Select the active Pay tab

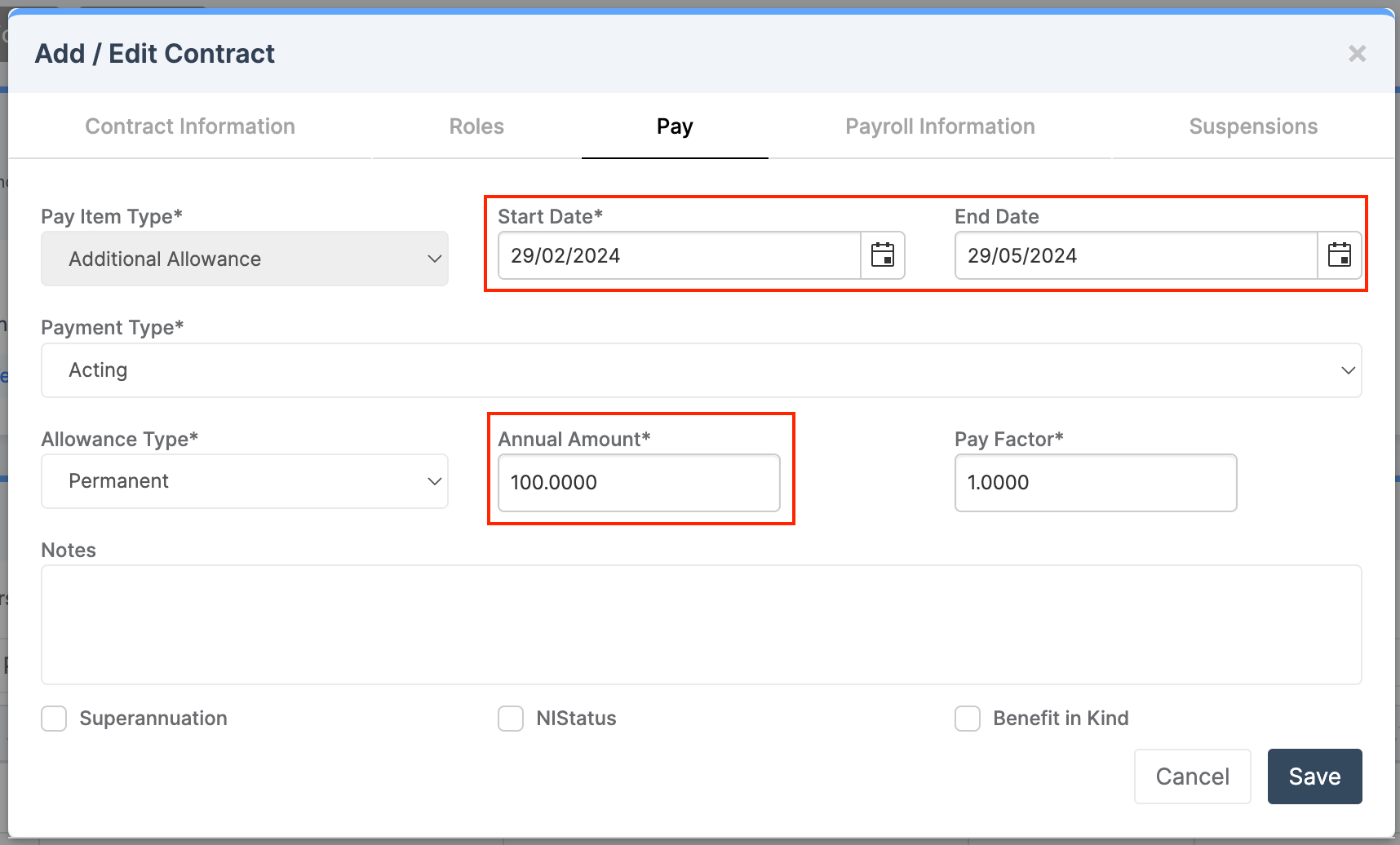[x=675, y=126]
